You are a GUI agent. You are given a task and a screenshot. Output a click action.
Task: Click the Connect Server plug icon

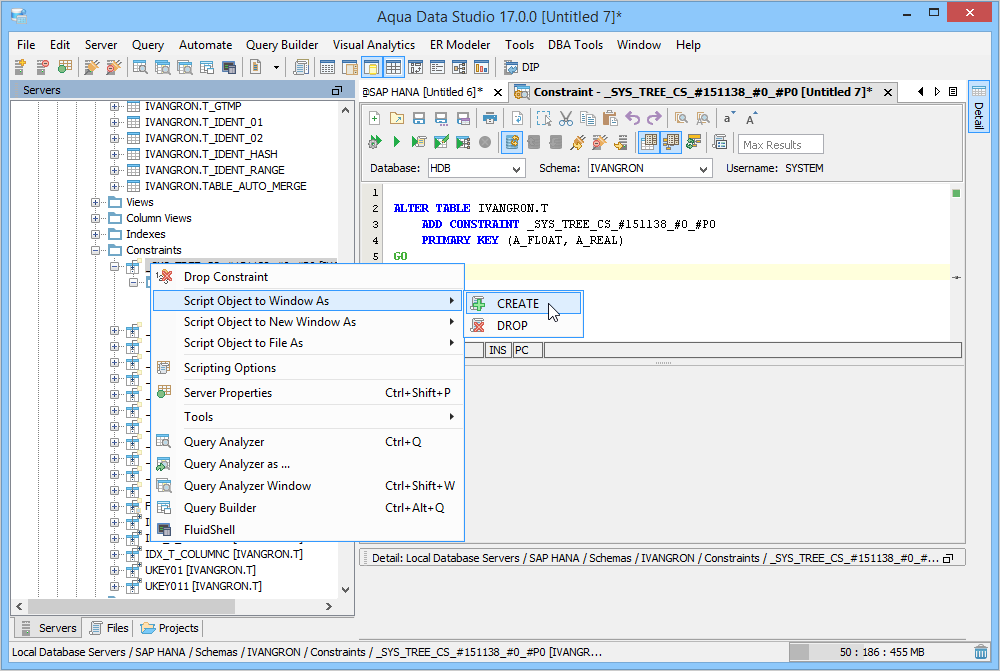pos(92,67)
